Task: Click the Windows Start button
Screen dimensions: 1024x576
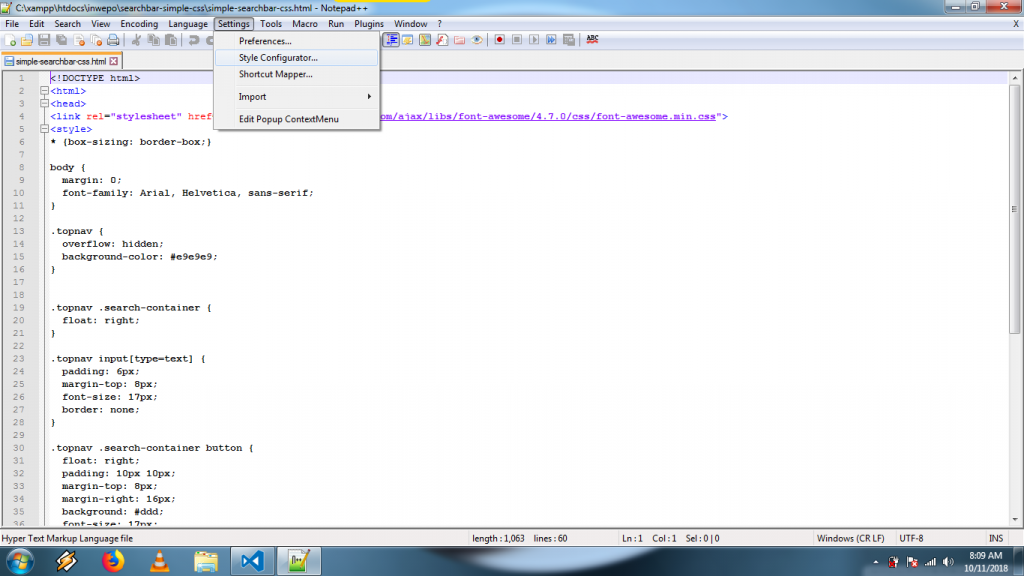Action: [20, 561]
